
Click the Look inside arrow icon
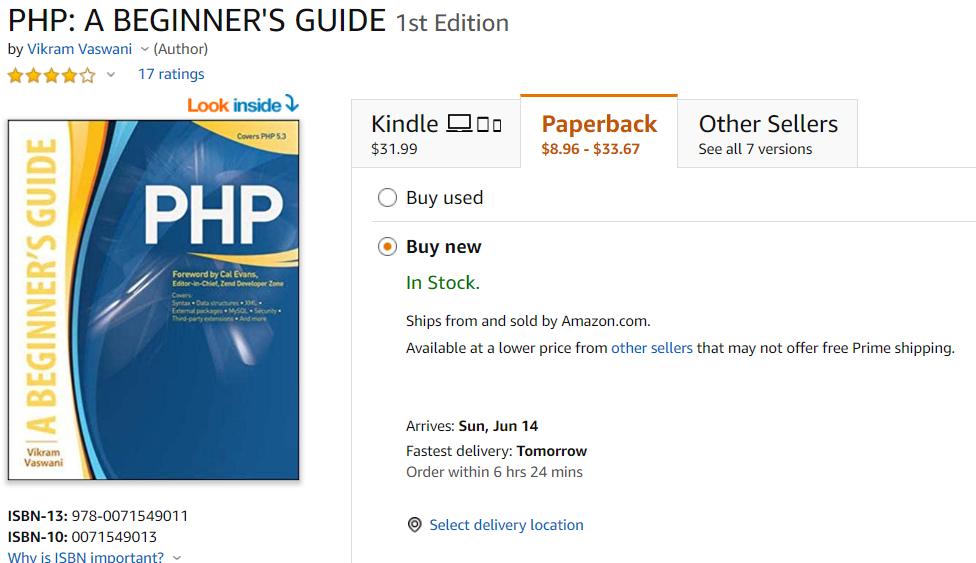tap(292, 103)
